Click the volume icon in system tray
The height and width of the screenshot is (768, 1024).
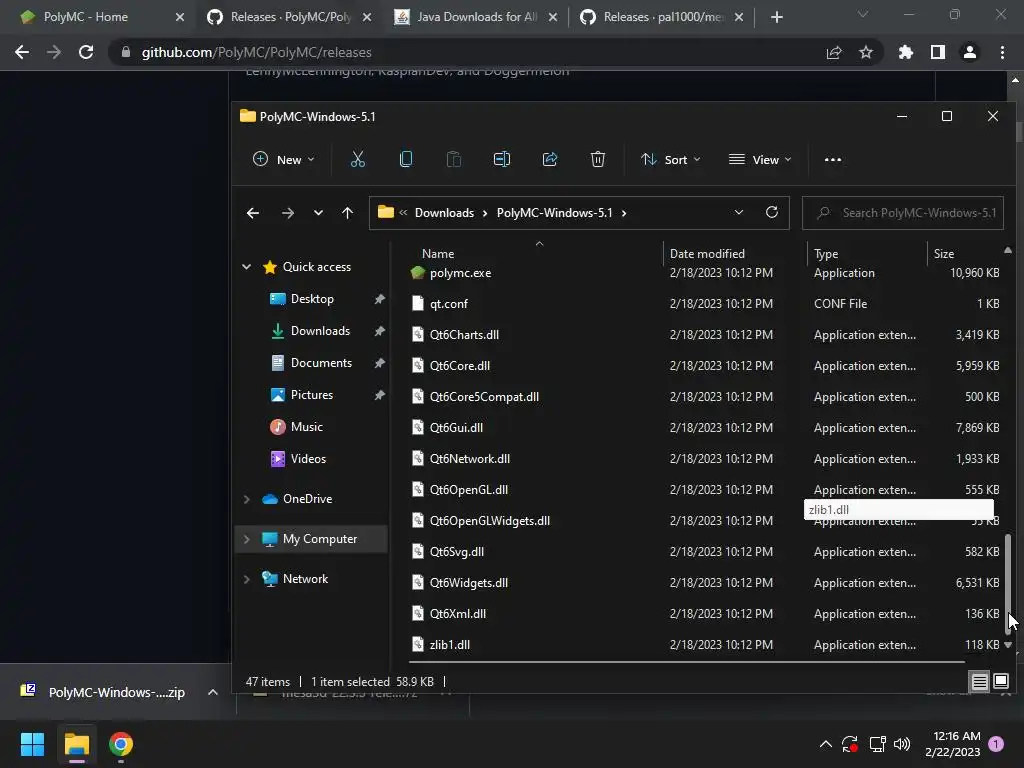pyautogui.click(x=902, y=744)
